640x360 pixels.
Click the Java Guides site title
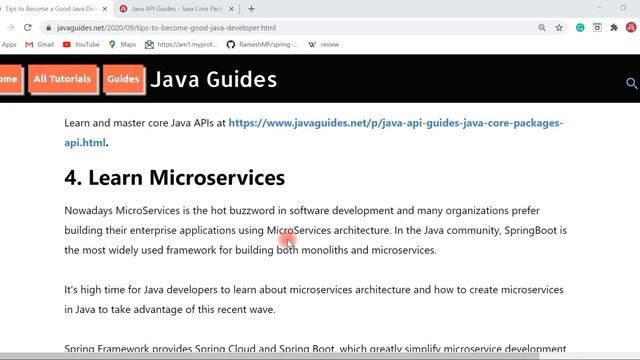click(213, 79)
